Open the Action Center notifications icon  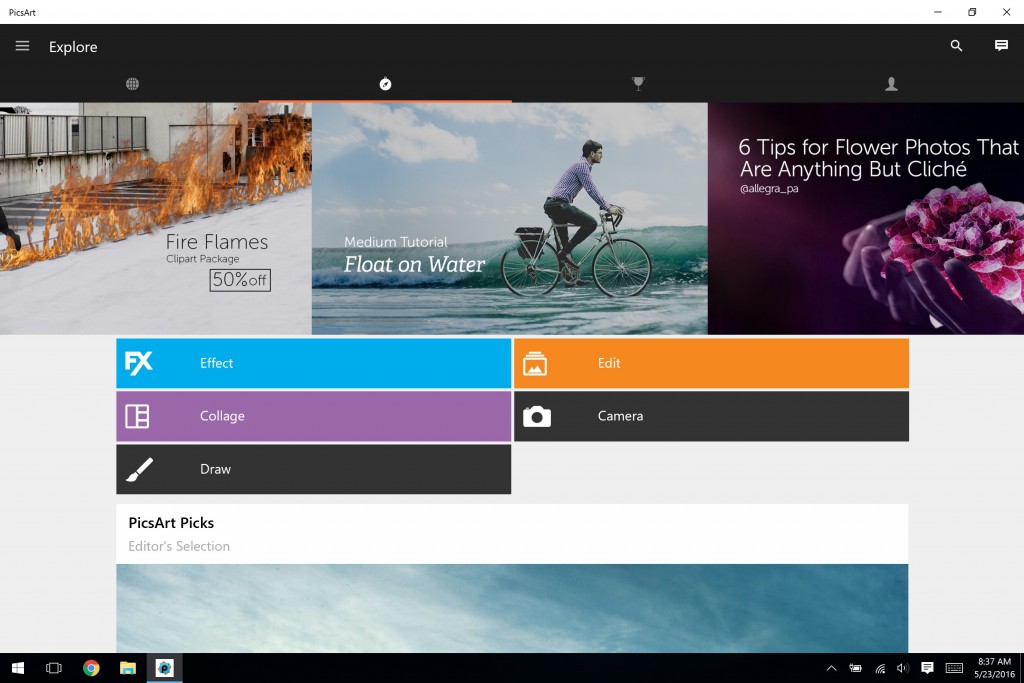pyautogui.click(x=927, y=668)
